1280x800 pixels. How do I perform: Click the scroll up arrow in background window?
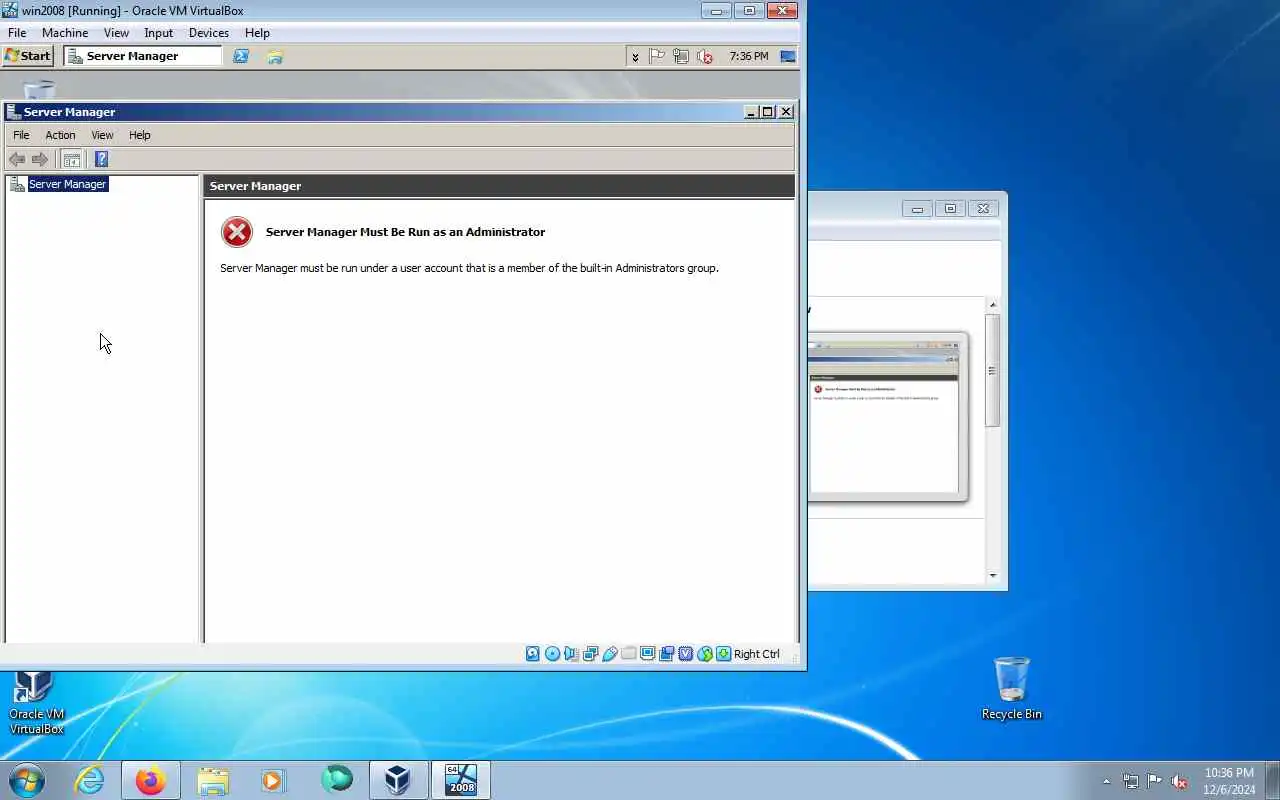(993, 305)
